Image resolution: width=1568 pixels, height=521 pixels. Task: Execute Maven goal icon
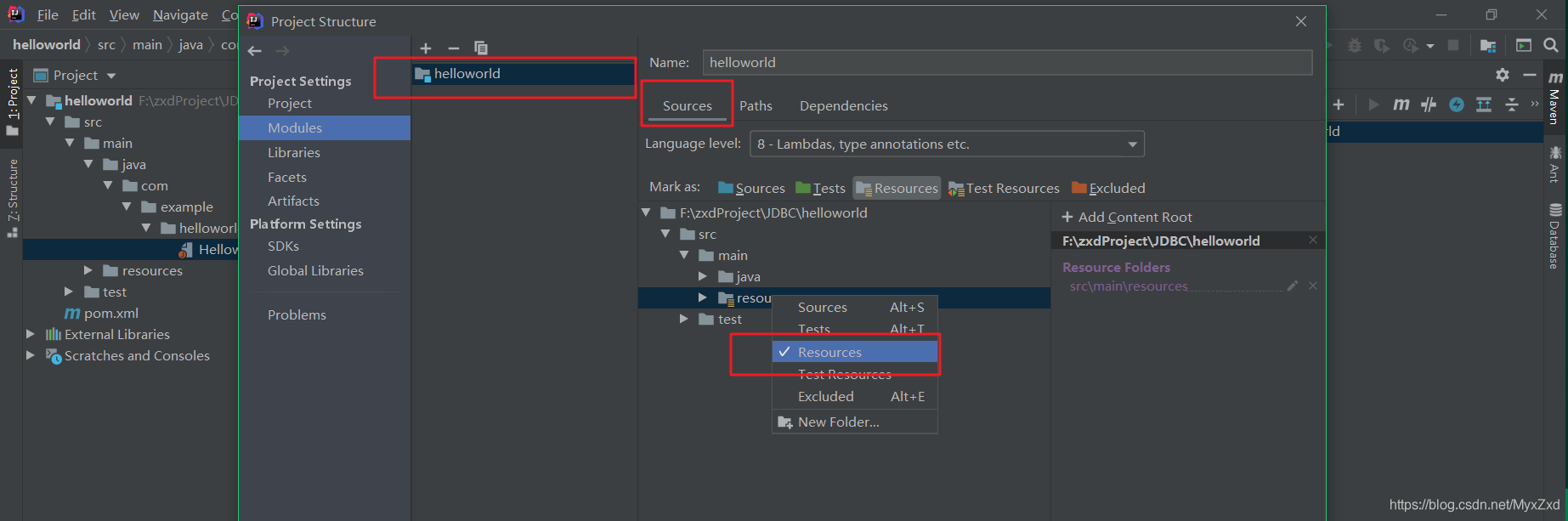tap(1401, 105)
